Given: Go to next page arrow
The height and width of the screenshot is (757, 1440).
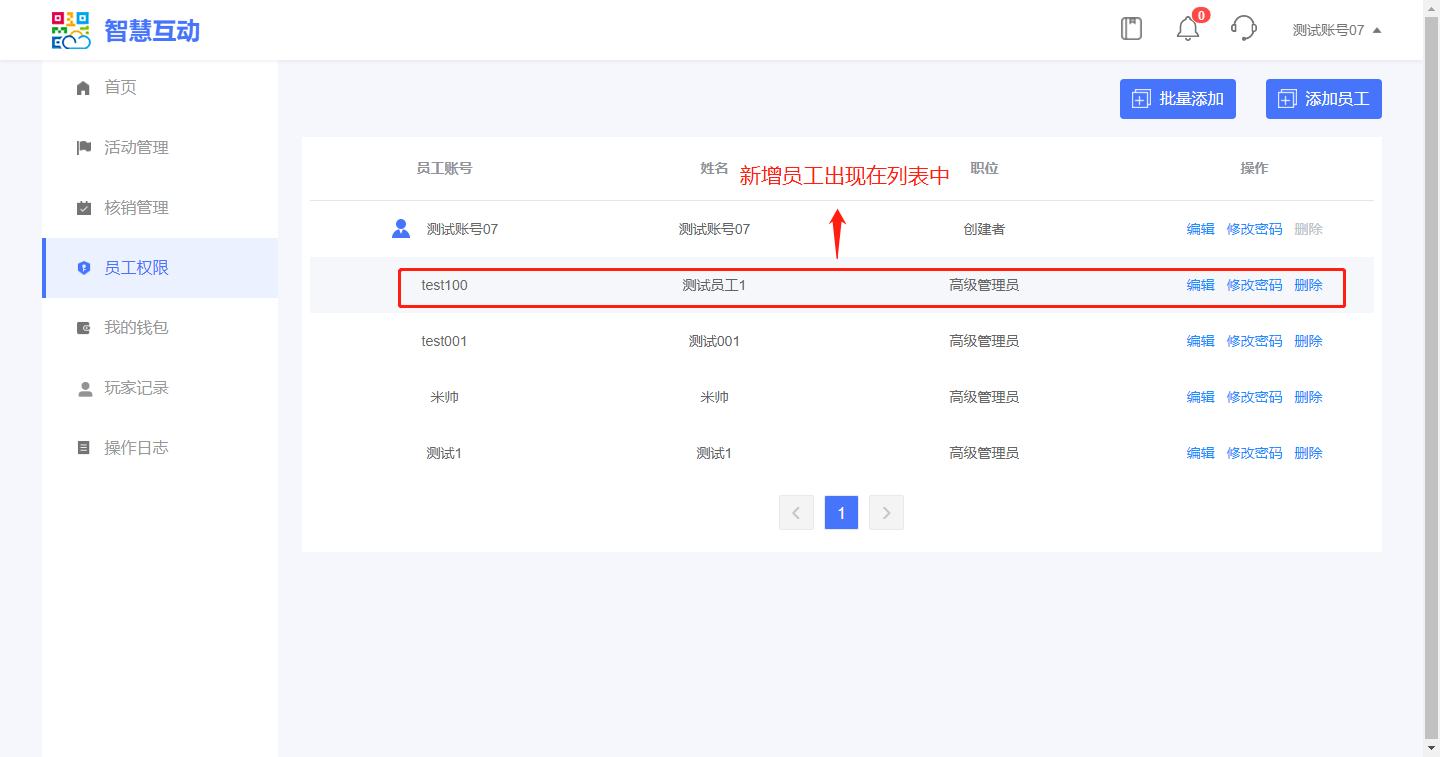Looking at the screenshot, I should click(886, 513).
